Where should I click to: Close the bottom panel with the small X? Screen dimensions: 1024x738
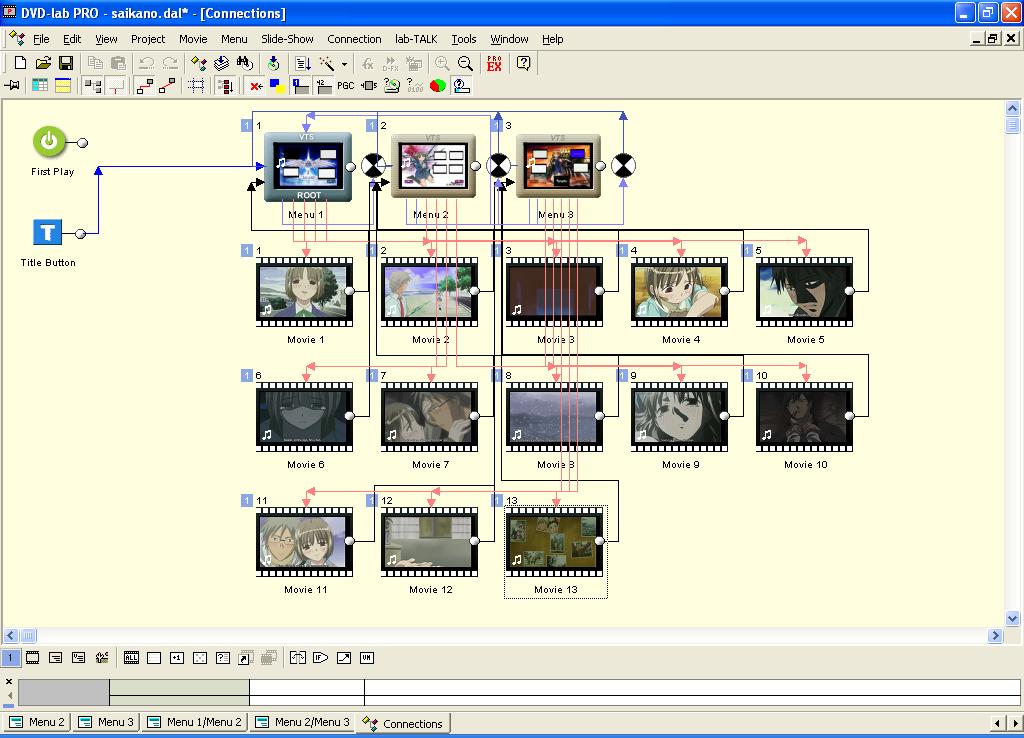9,681
